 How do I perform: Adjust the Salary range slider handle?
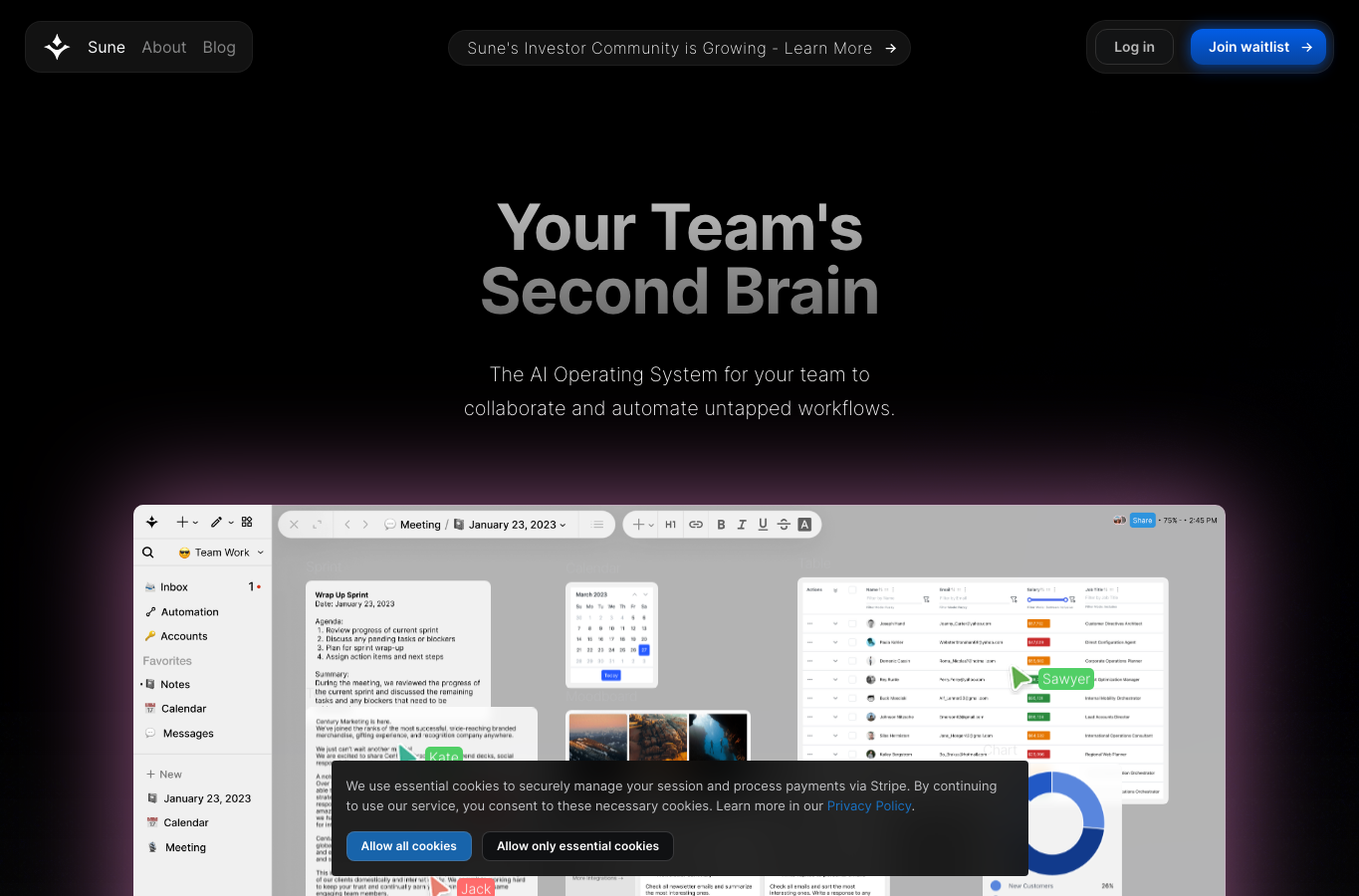coord(1065,599)
